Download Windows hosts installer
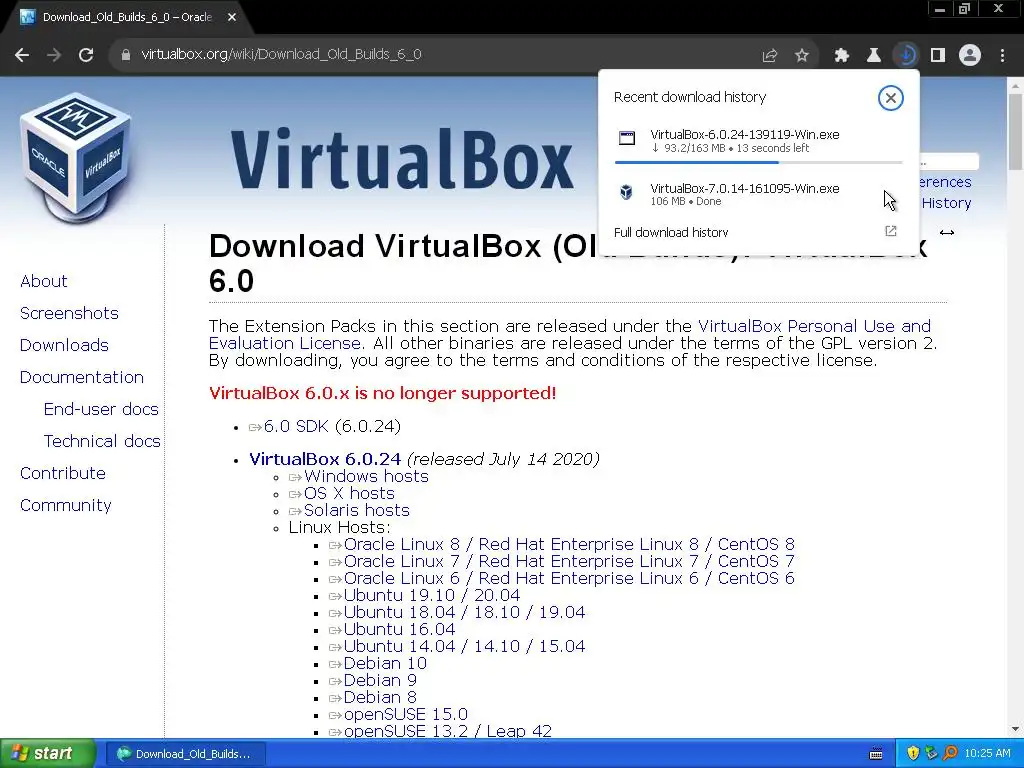Screen dimensions: 1024x768 point(366,477)
